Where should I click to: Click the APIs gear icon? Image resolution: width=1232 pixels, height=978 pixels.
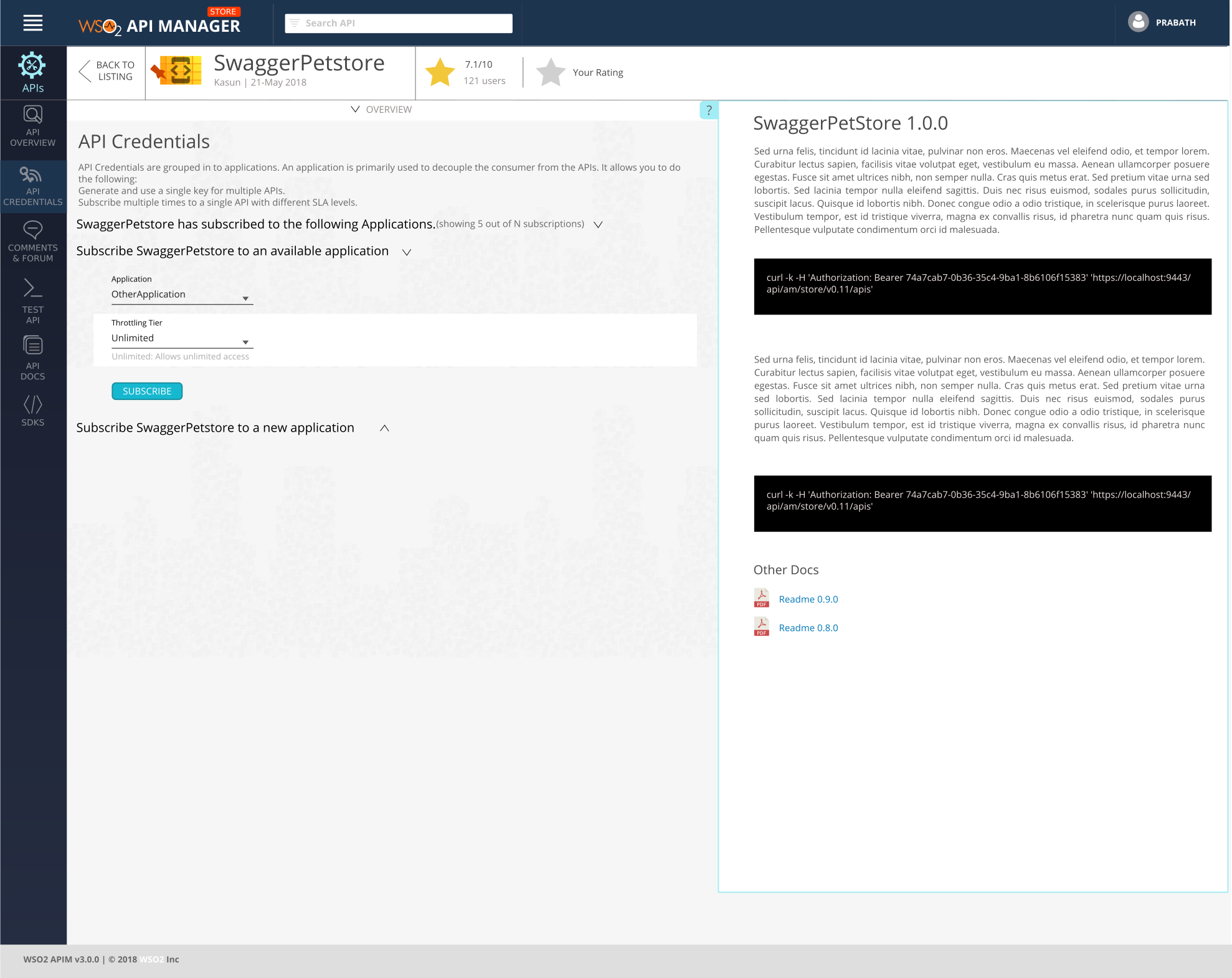pos(32,65)
